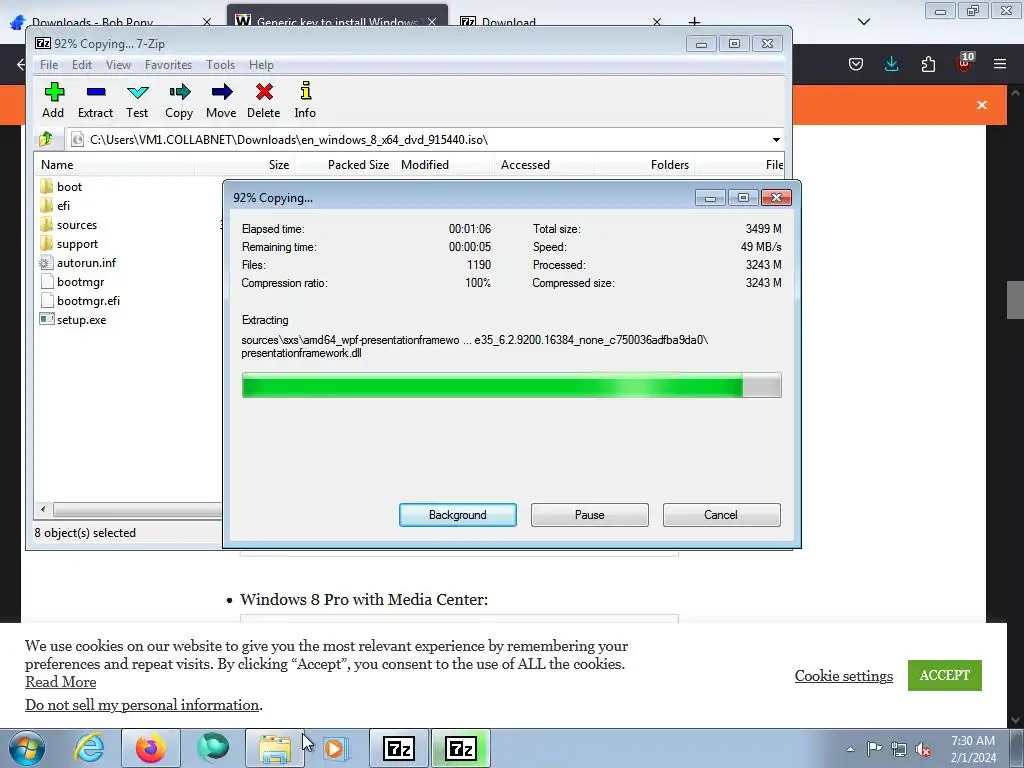Click the Add toolbar icon in 7-Zip

click(x=54, y=101)
